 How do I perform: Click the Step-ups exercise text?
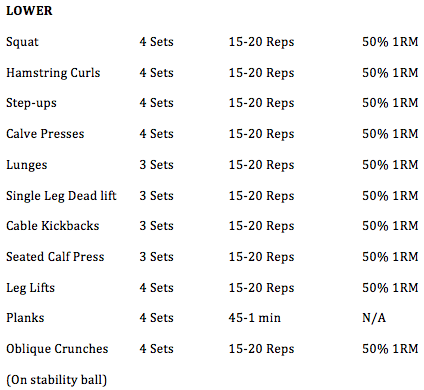[31, 103]
